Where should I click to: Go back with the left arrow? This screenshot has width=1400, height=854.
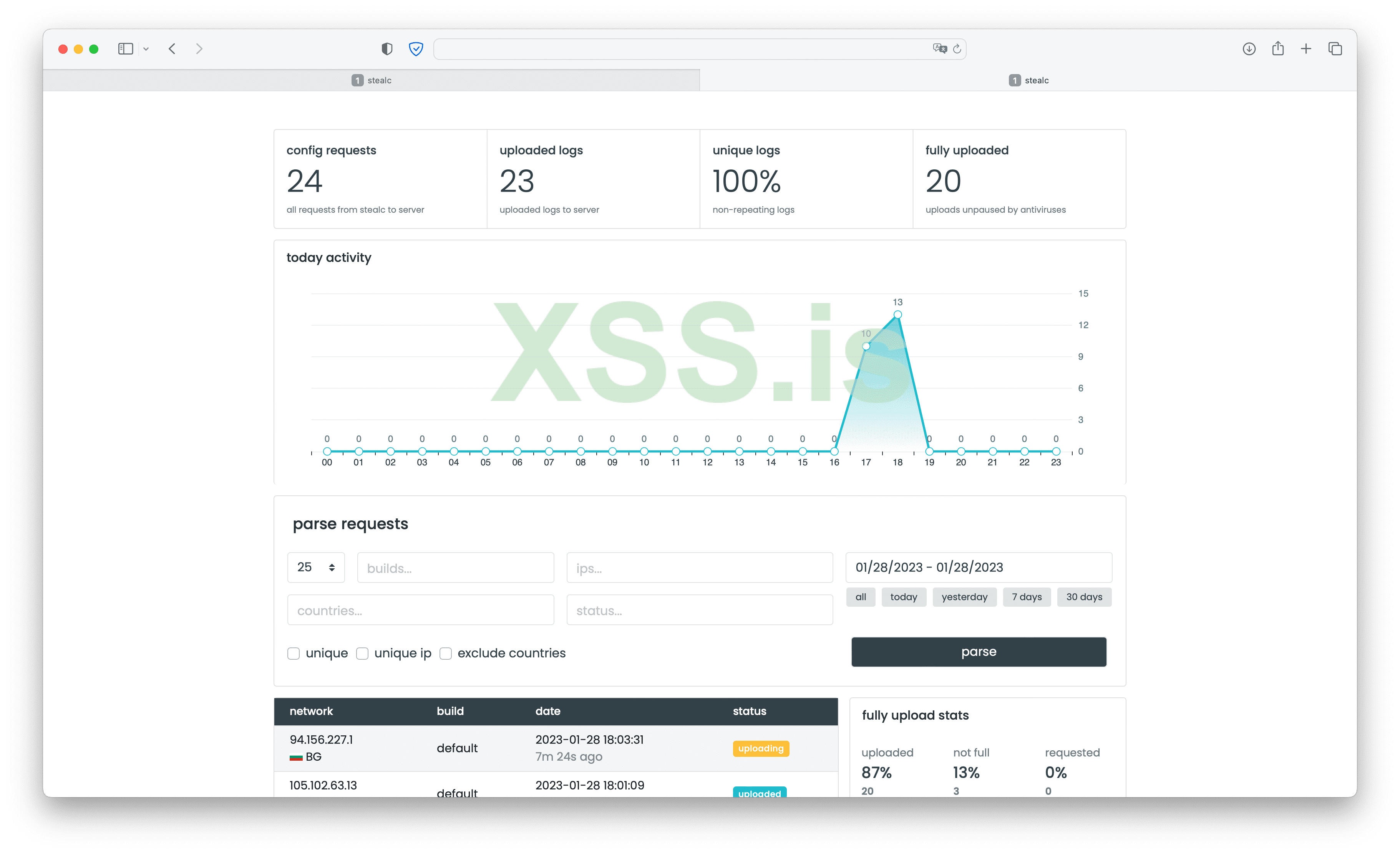(172, 49)
